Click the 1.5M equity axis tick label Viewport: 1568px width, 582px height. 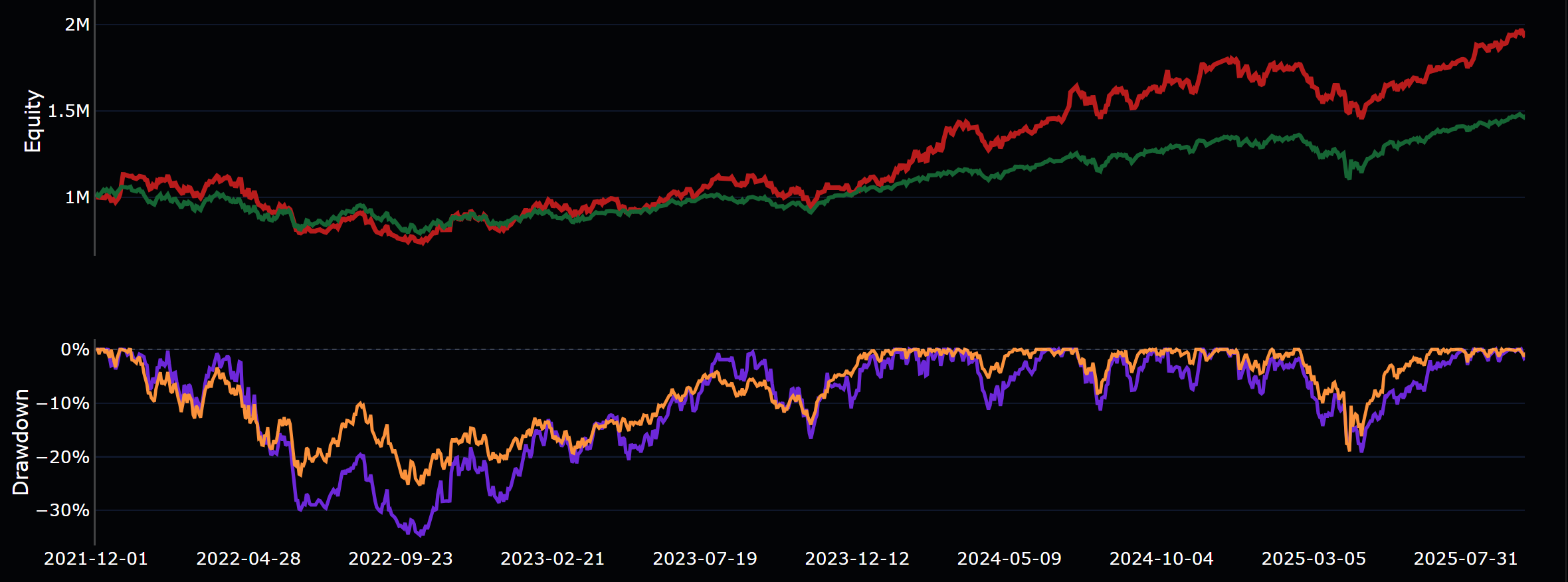click(68, 111)
